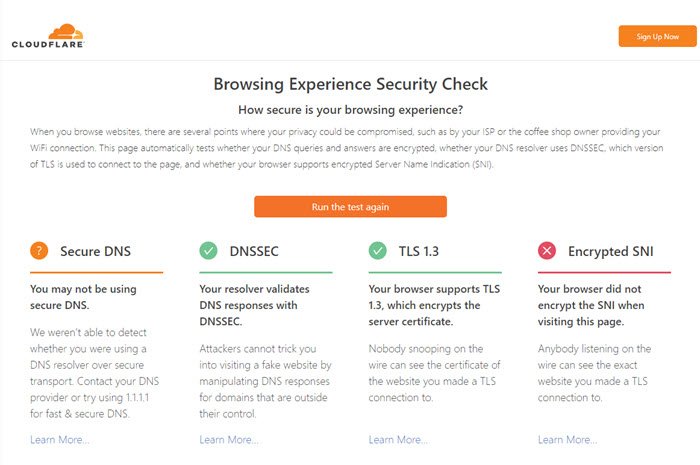Image resolution: width=700 pixels, height=465 pixels.
Task: Click the orange question mark Secure DNS icon
Action: pyautogui.click(x=39, y=251)
